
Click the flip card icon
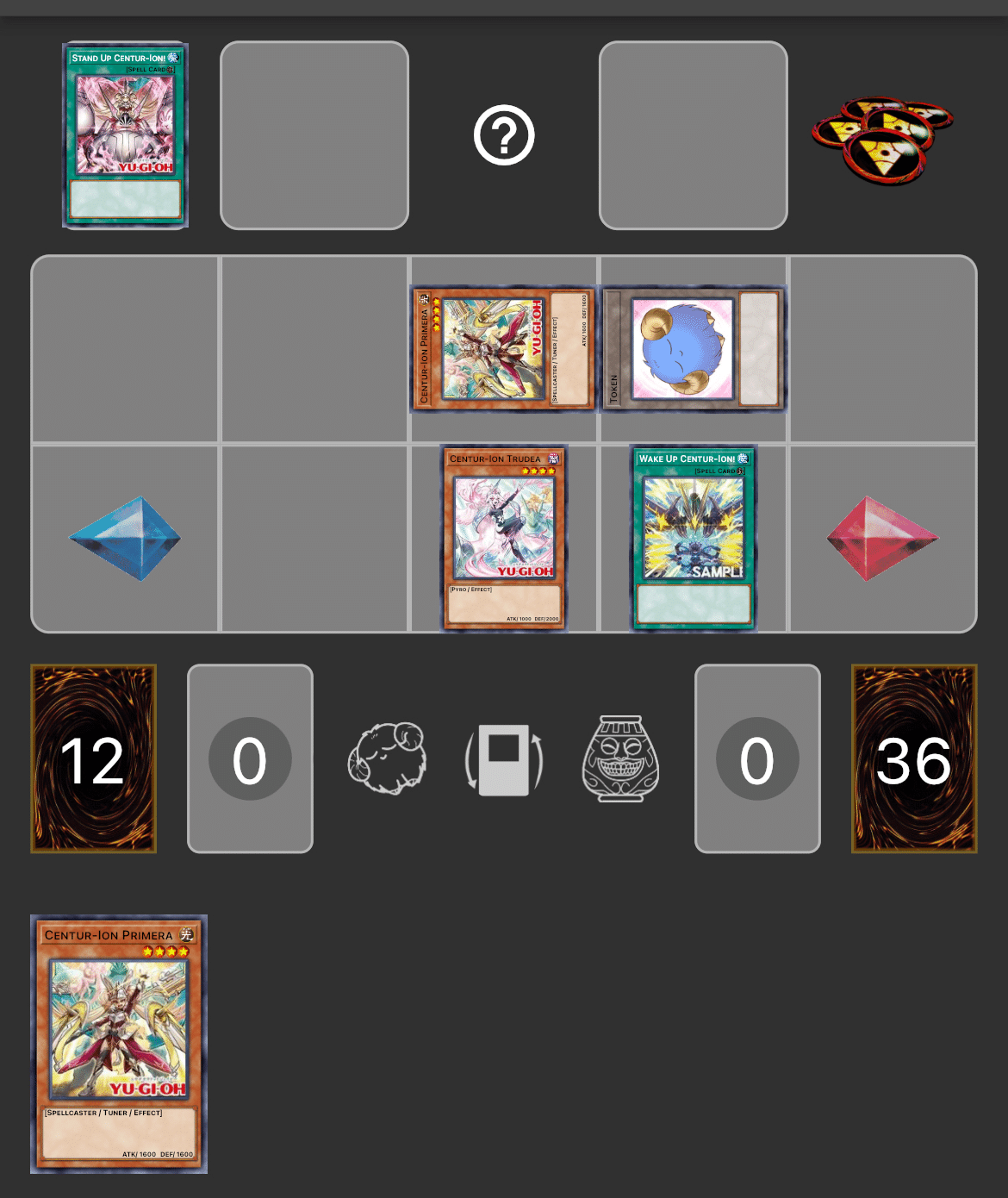click(x=504, y=758)
